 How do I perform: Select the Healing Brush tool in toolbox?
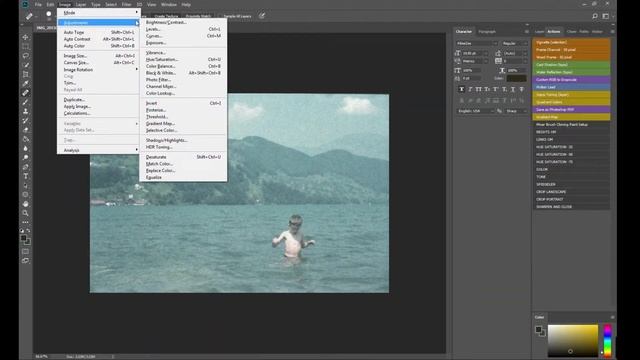pos(26,93)
